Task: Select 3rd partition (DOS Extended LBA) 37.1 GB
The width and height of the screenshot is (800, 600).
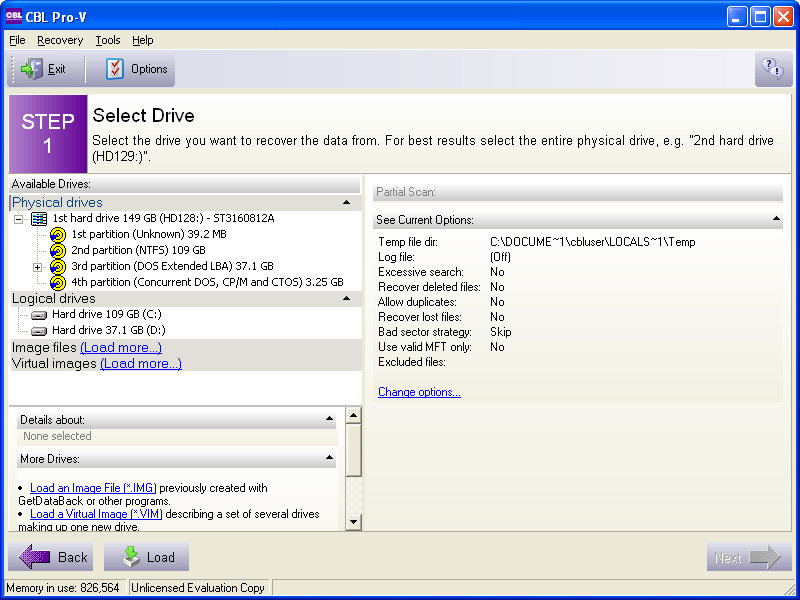Action: (x=172, y=266)
